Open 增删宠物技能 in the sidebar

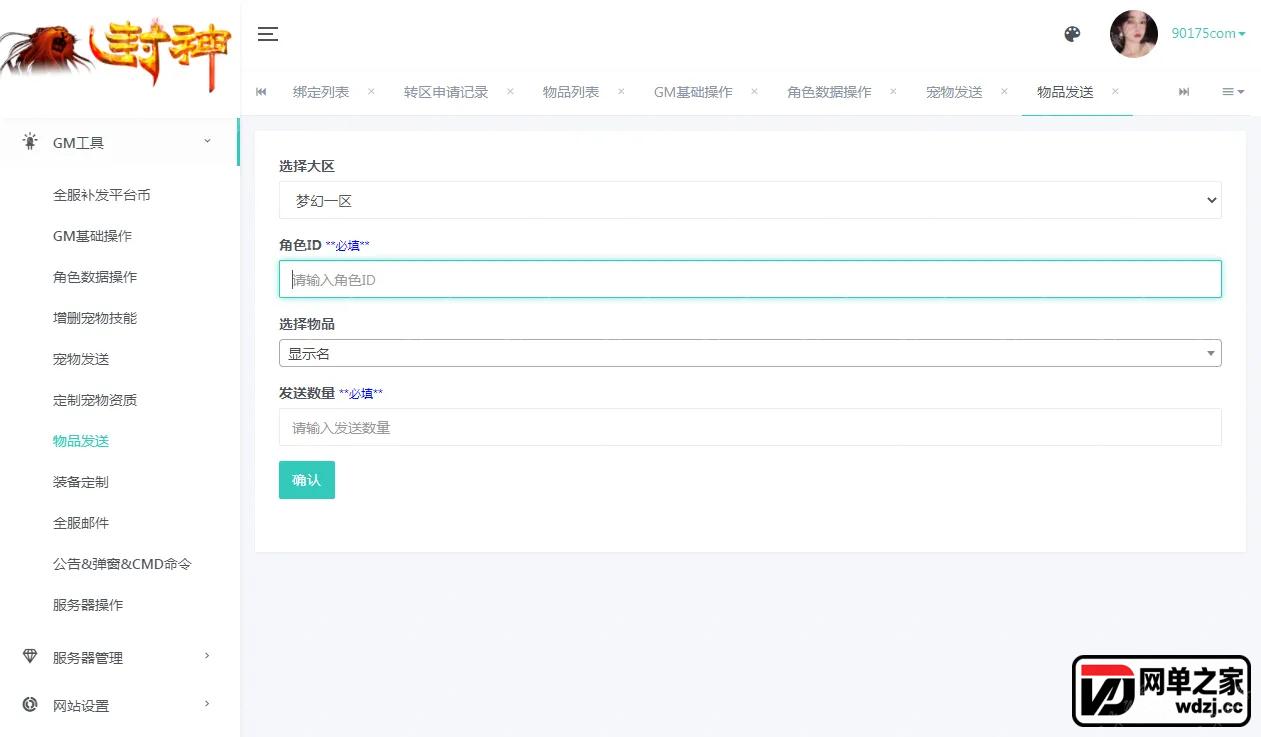95,318
